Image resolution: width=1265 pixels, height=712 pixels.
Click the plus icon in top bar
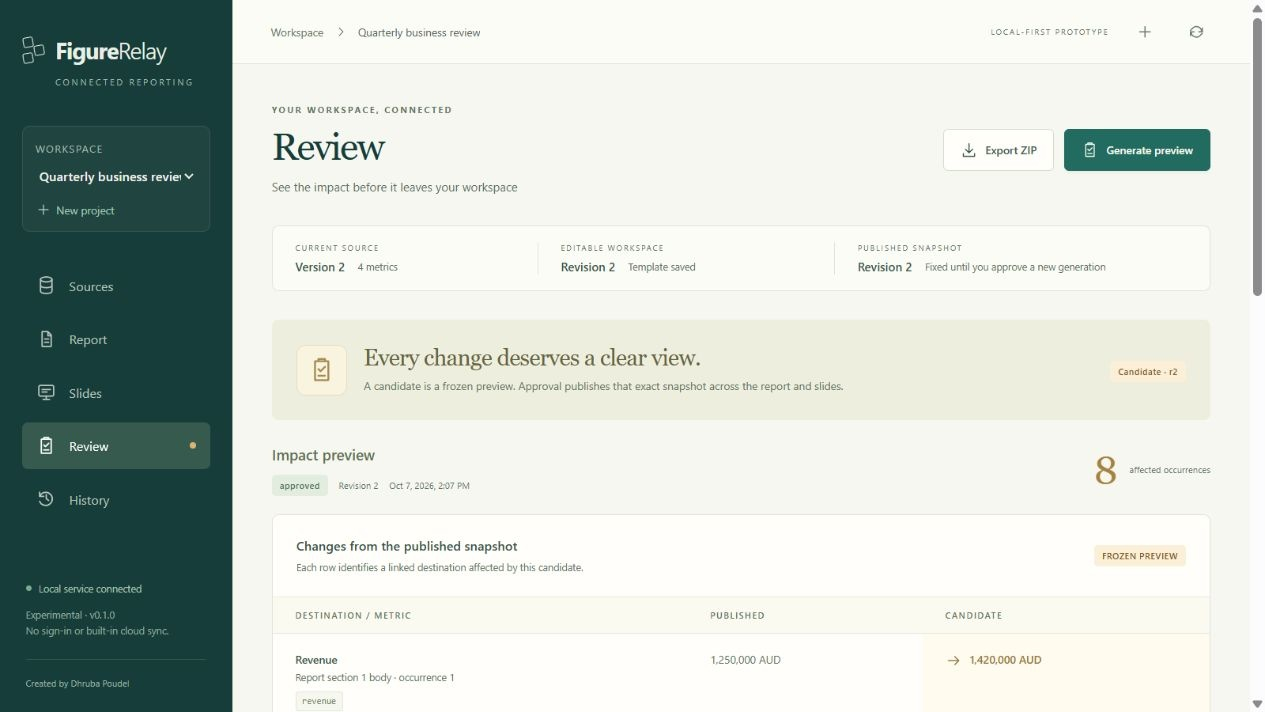[1145, 32]
